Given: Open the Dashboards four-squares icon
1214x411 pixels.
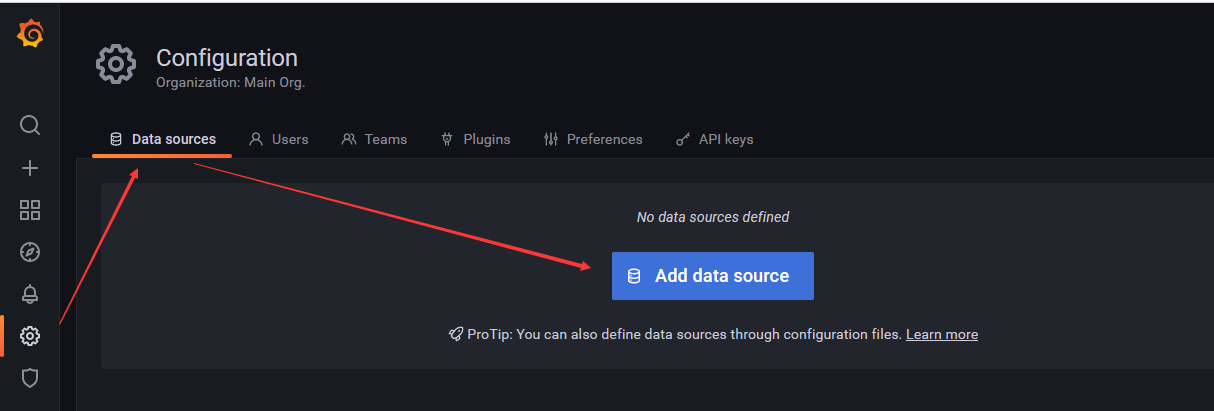Looking at the screenshot, I should click(30, 210).
